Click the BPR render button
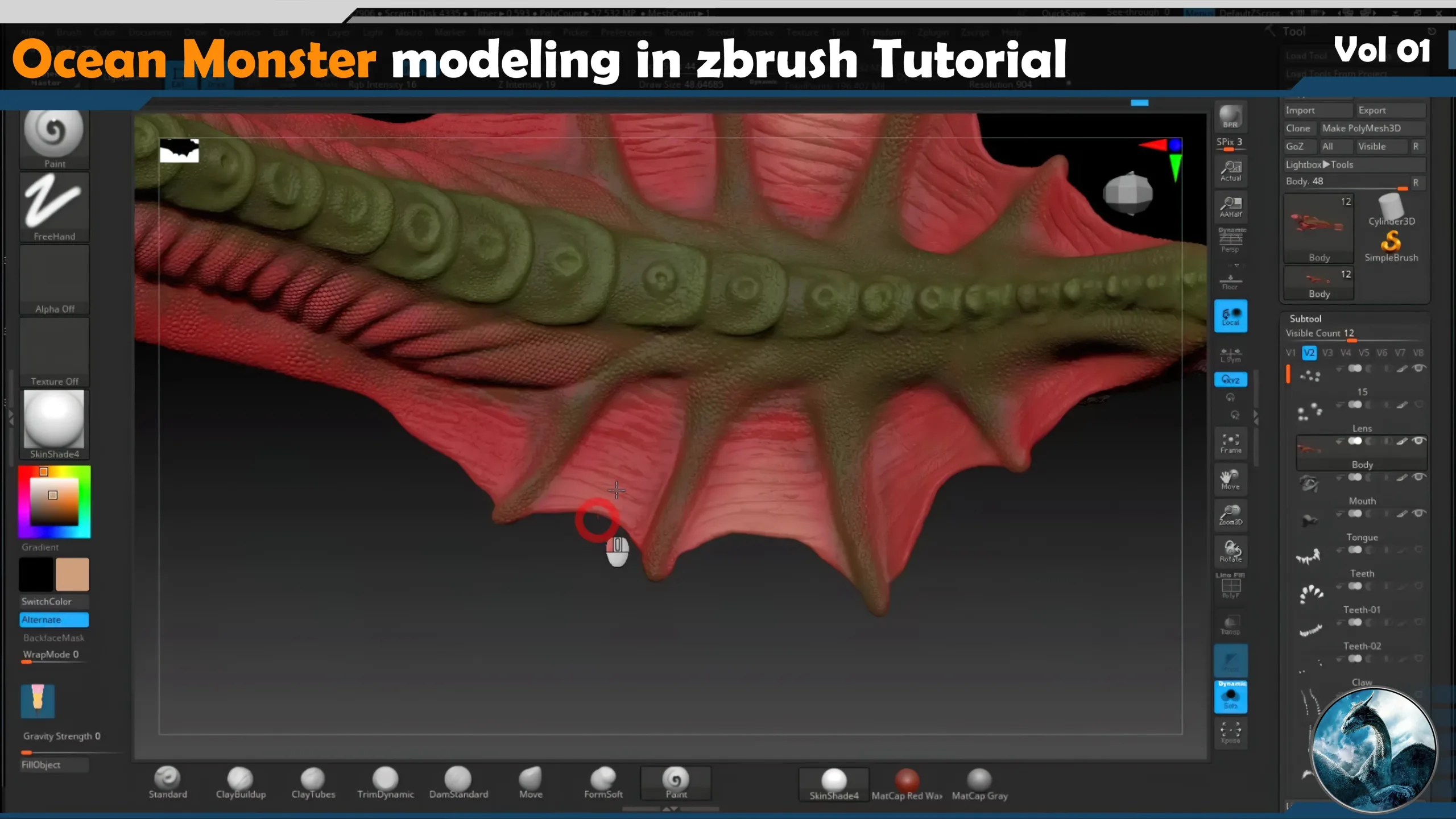The image size is (1456, 819). 1230,117
